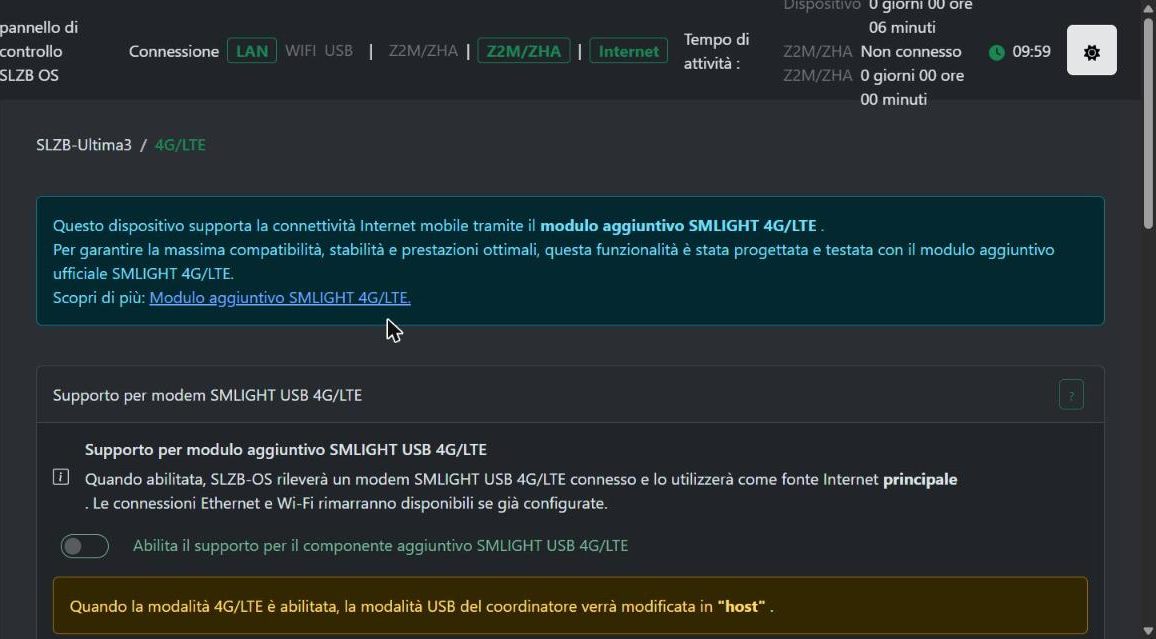Viewport: 1156px width, 639px height.
Task: Click the 'Abilita il supporto per il componente' label
Action: click(x=380, y=546)
